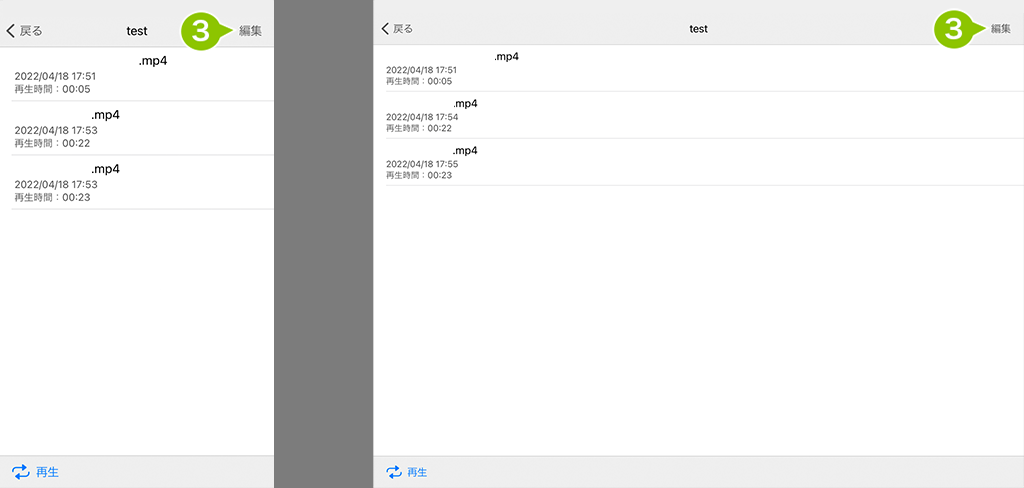The height and width of the screenshot is (488, 1024).
Task: Tap 再生 label in the right panel
Action: pyautogui.click(x=417, y=472)
